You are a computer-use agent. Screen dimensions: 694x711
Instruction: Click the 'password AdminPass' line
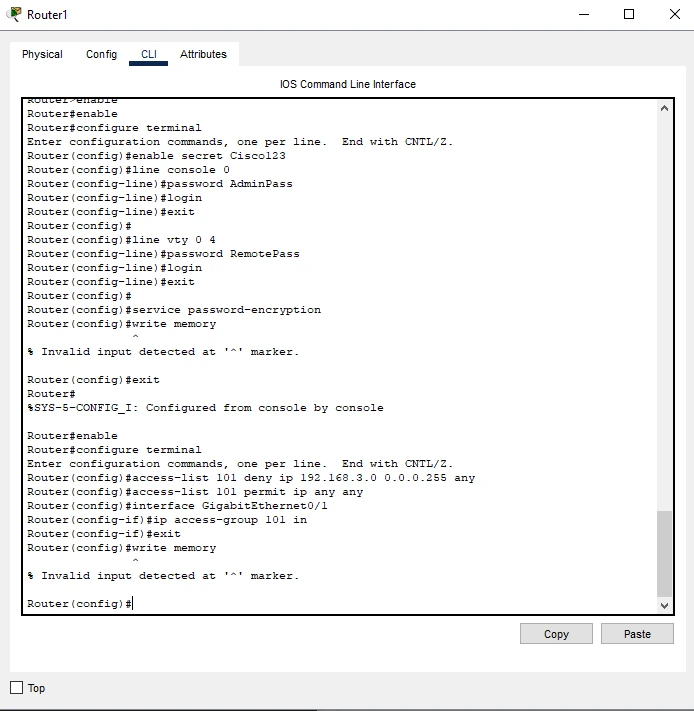[x=160, y=184]
